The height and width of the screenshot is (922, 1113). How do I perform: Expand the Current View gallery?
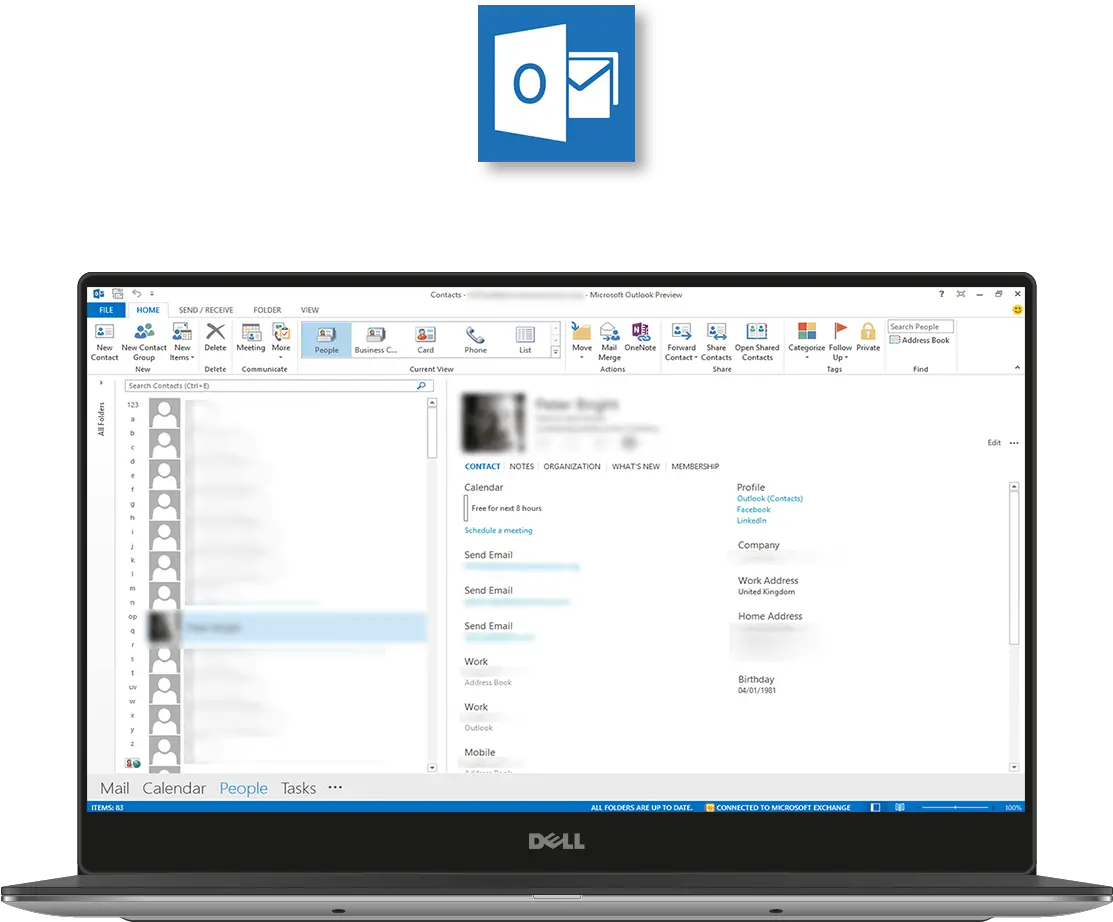(556, 351)
